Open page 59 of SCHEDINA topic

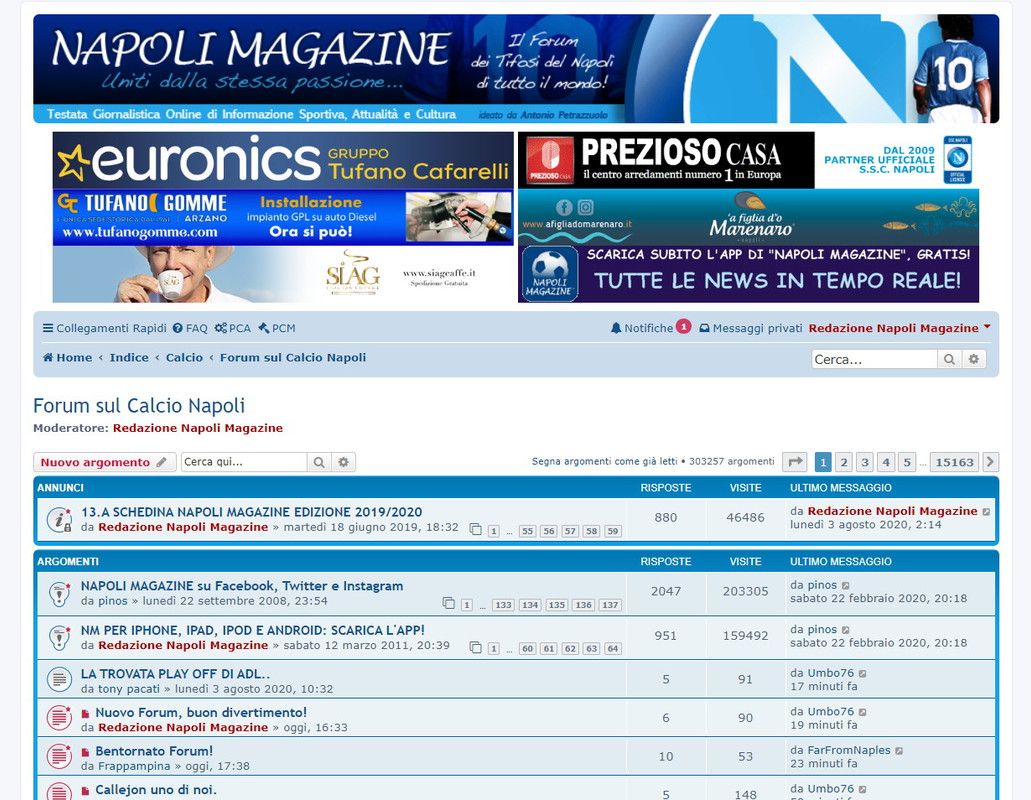point(613,531)
